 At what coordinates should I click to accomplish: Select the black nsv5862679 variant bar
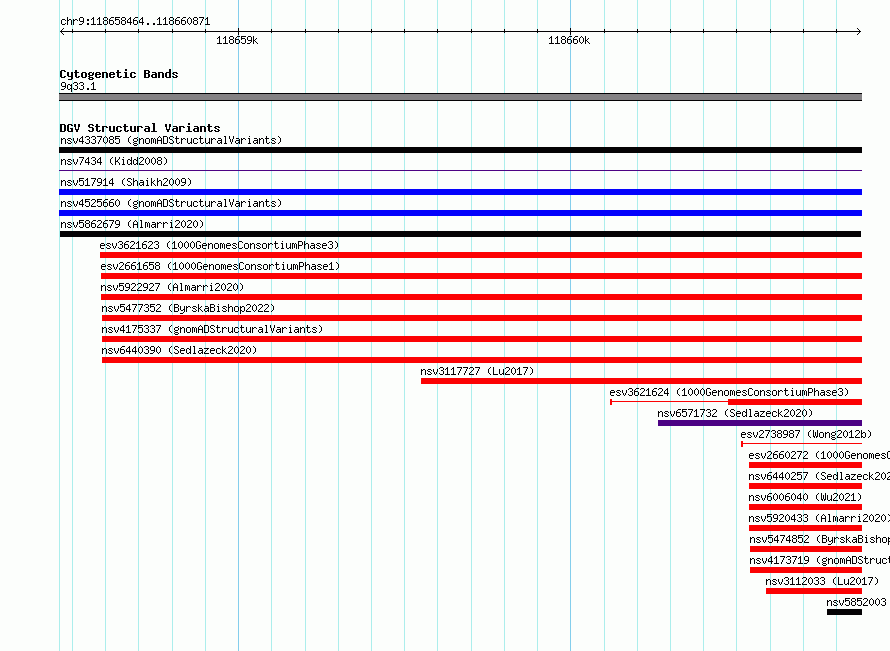point(460,234)
